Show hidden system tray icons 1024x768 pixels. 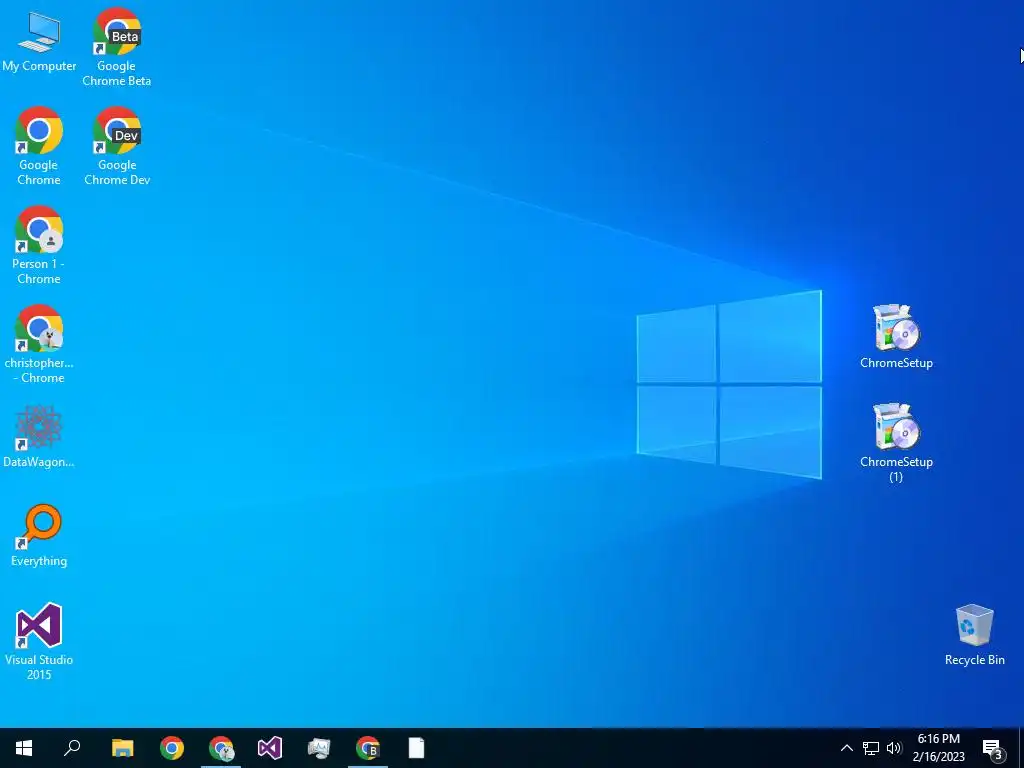(x=846, y=748)
